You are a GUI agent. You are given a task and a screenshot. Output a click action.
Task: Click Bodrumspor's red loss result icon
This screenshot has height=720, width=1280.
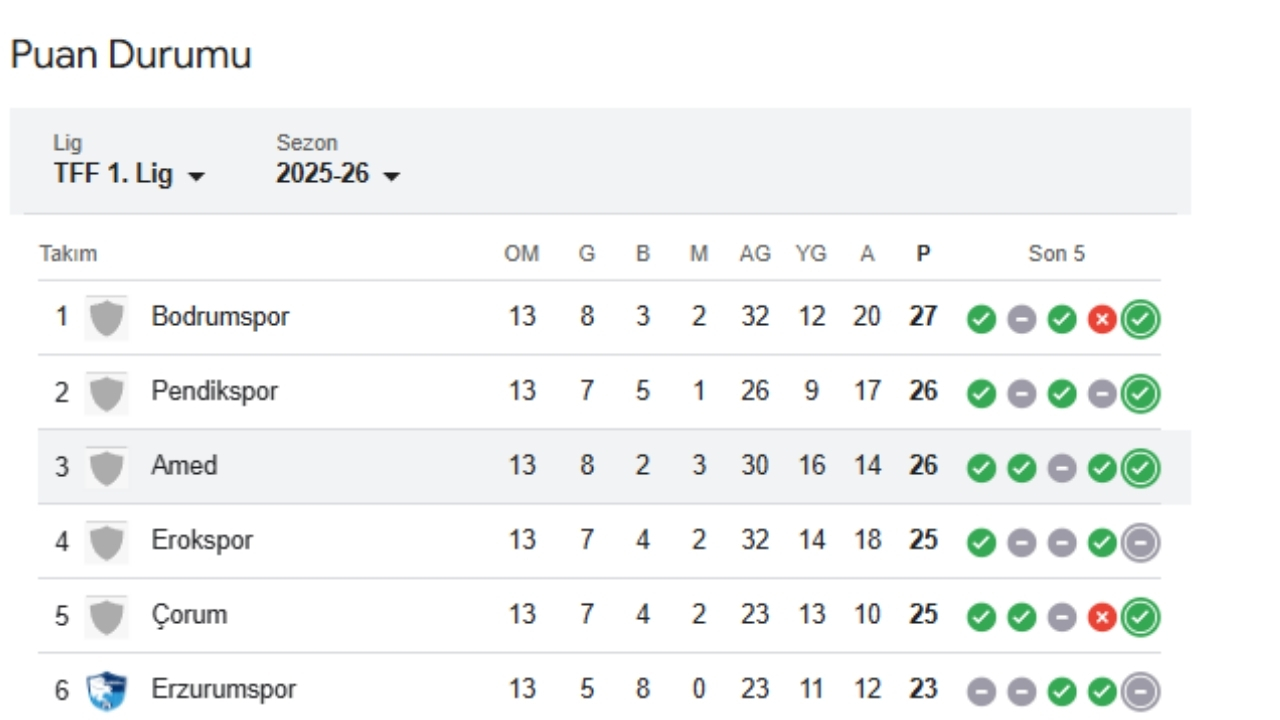(1101, 320)
